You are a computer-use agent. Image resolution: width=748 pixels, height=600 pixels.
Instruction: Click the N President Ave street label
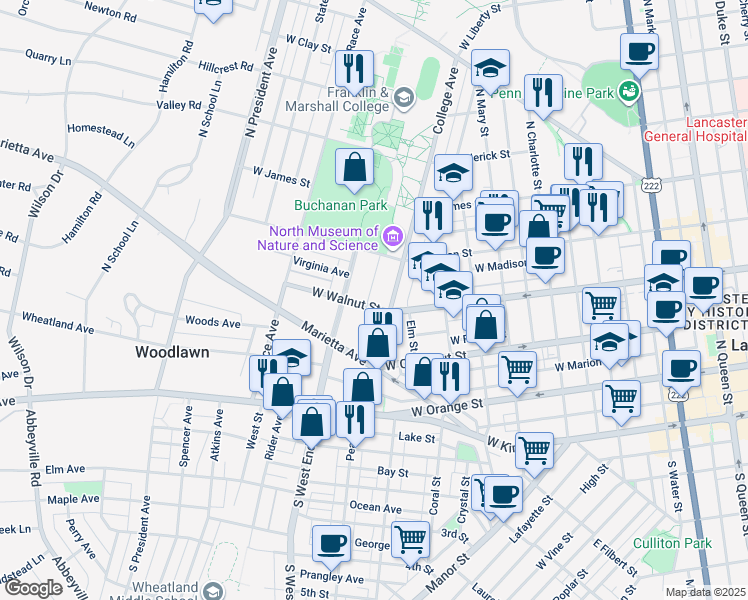click(x=260, y=92)
